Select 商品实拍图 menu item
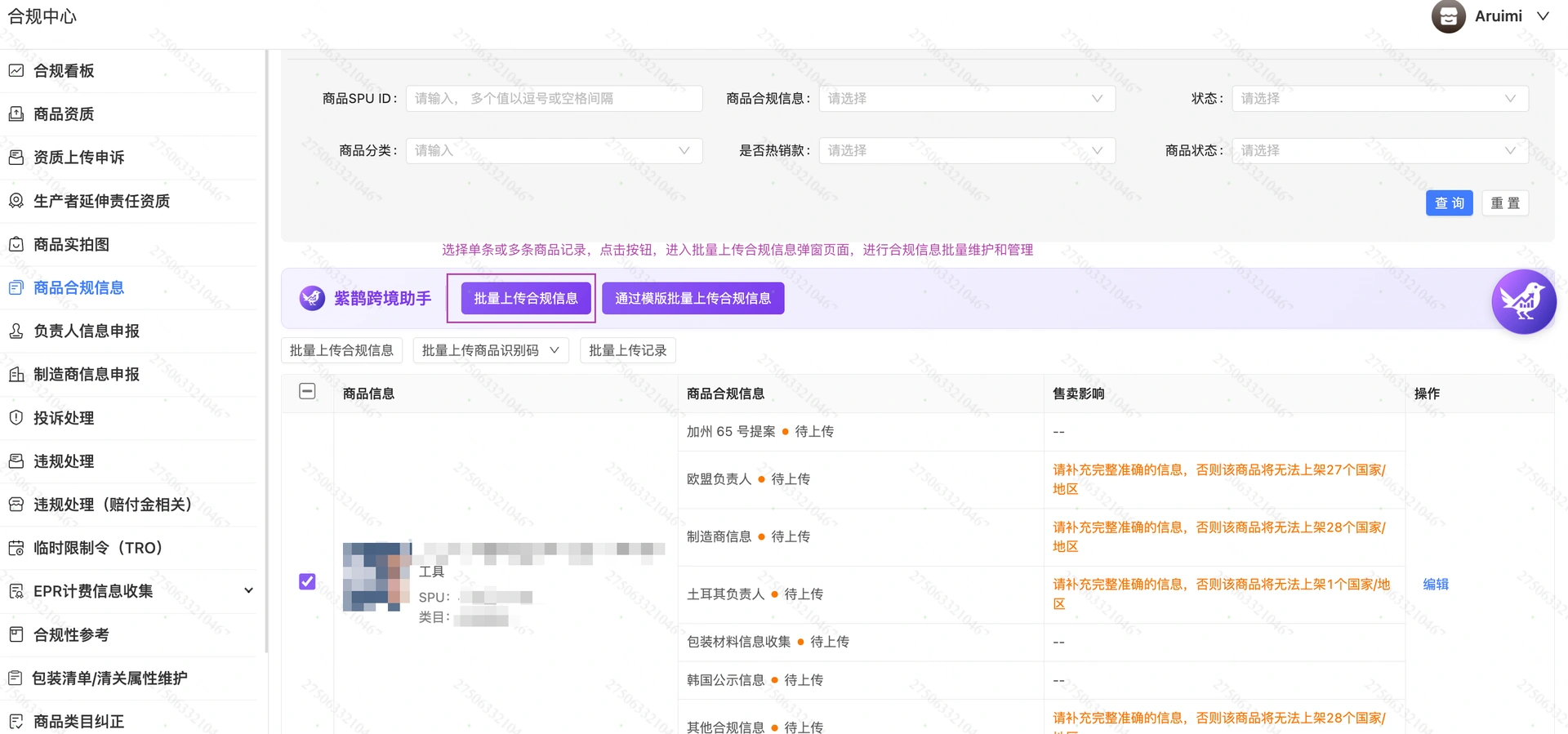Image resolution: width=1568 pixels, height=734 pixels. pos(71,244)
